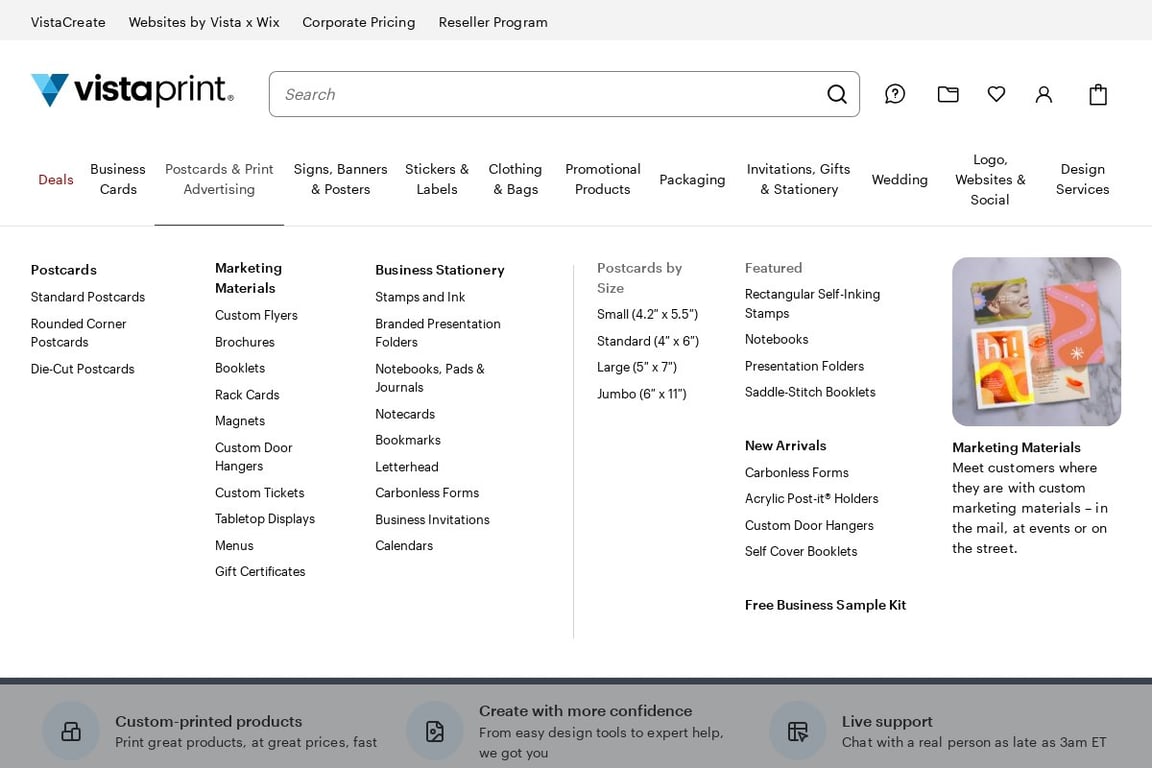Viewport: 1152px width, 768px height.
Task: Open favorites heart icon
Action: [x=996, y=94]
